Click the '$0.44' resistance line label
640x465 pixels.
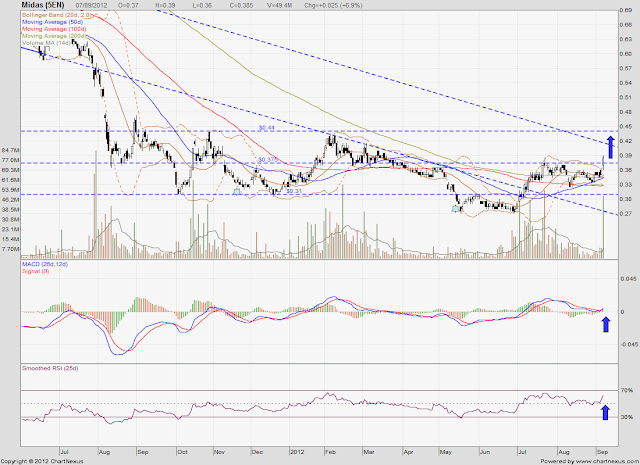267,128
